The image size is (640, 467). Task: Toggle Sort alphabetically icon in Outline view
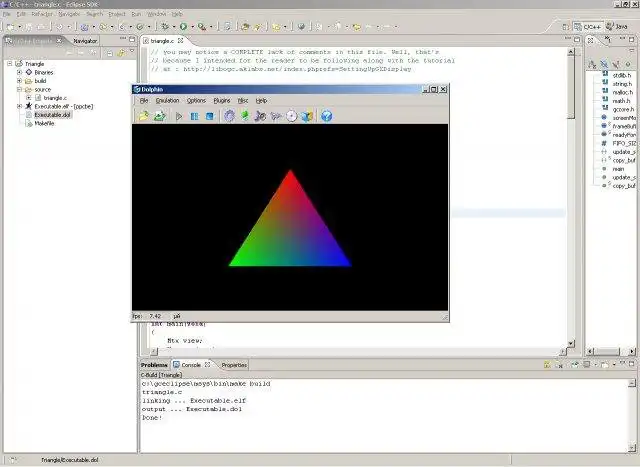tap(592, 64)
